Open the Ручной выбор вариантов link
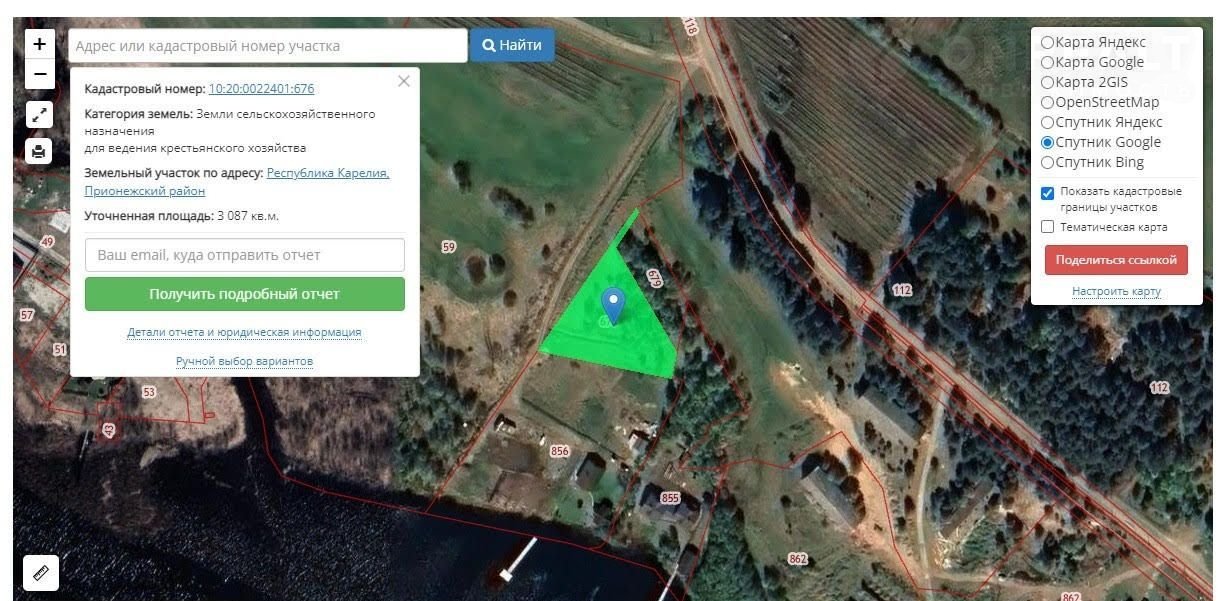 pyautogui.click(x=245, y=361)
